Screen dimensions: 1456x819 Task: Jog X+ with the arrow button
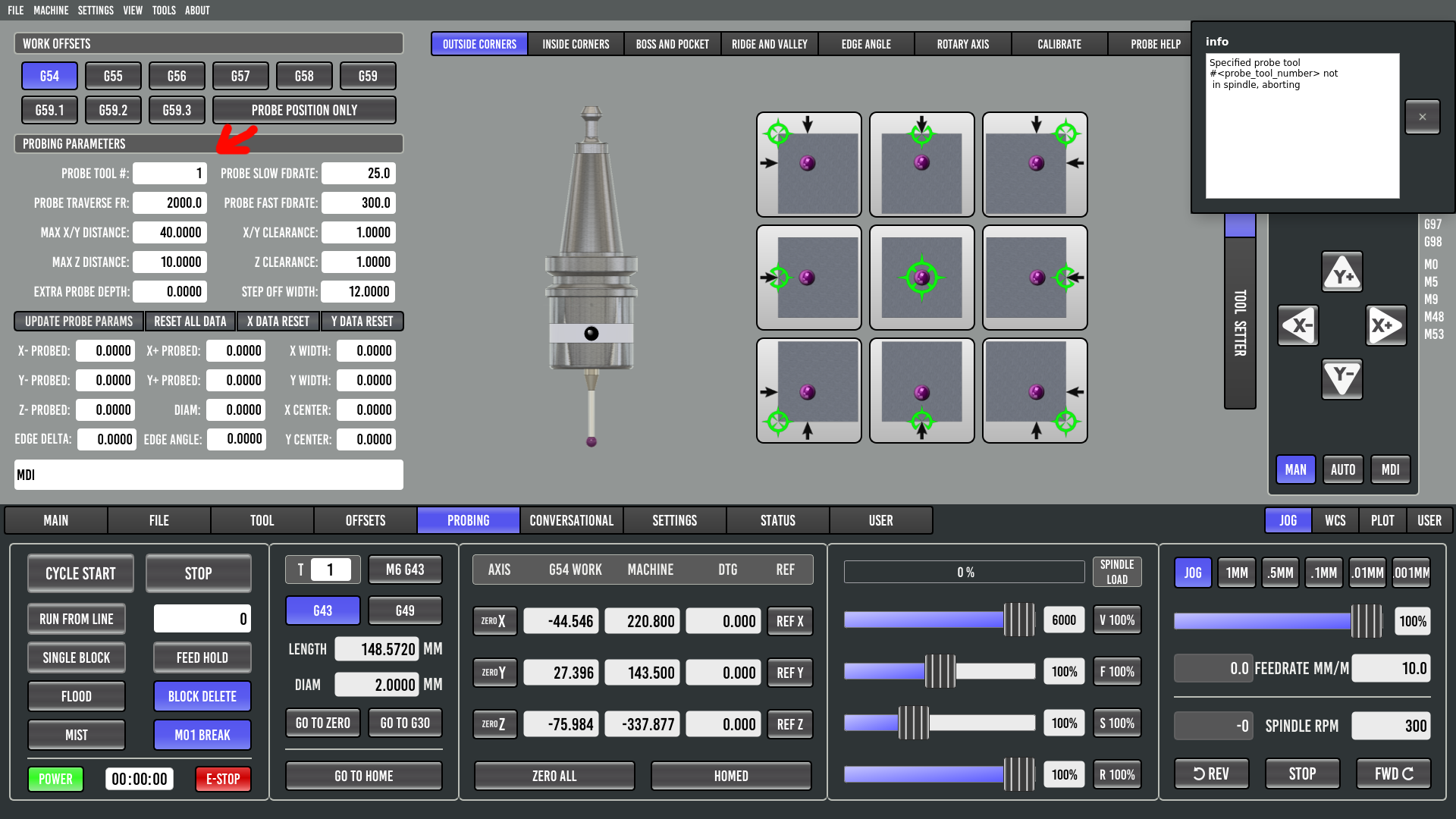click(1386, 325)
